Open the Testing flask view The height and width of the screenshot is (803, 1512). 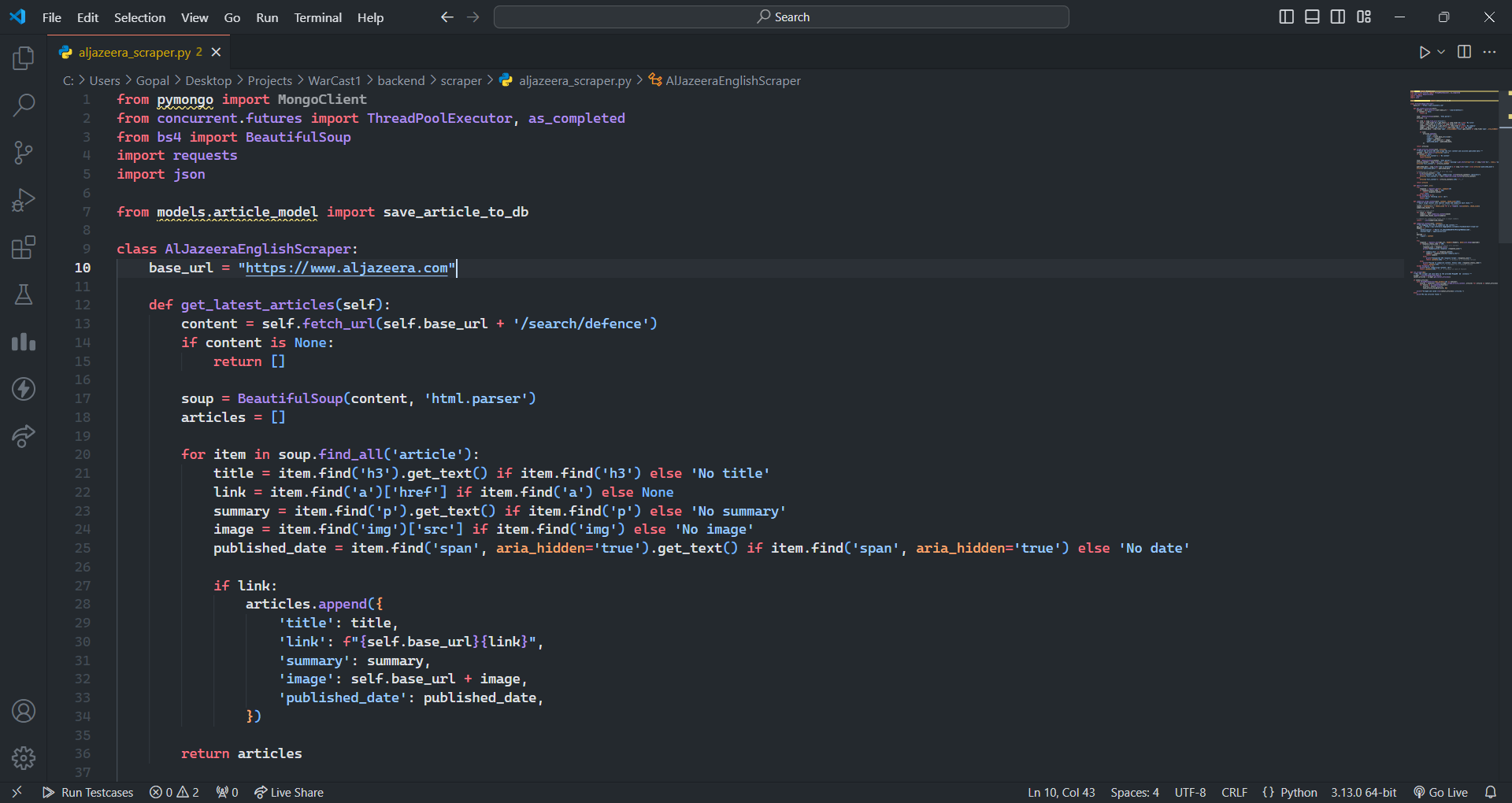coord(24,294)
